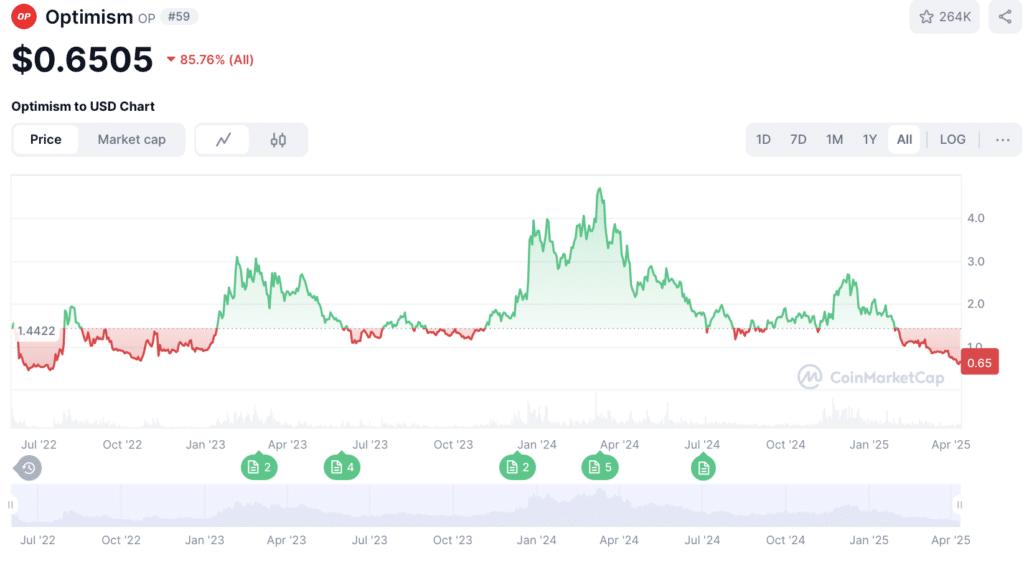1024x561 pixels.
Task: Click the 2.0 y-axis label
Action: 976,304
